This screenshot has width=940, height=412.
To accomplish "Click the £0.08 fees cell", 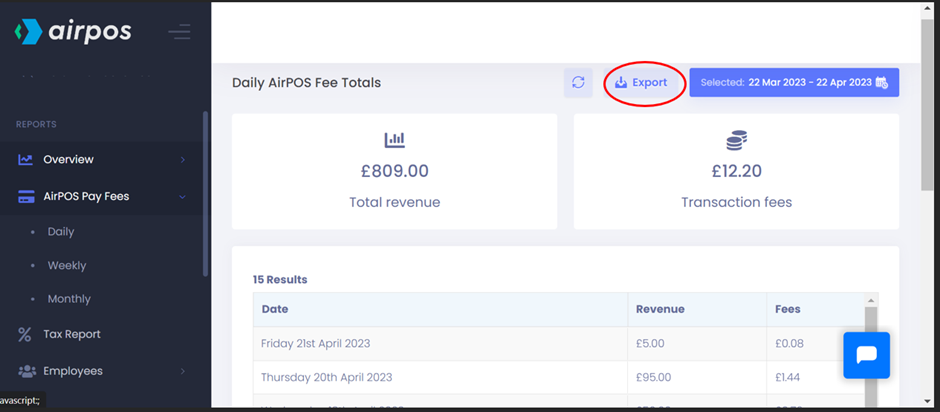I will coord(790,344).
